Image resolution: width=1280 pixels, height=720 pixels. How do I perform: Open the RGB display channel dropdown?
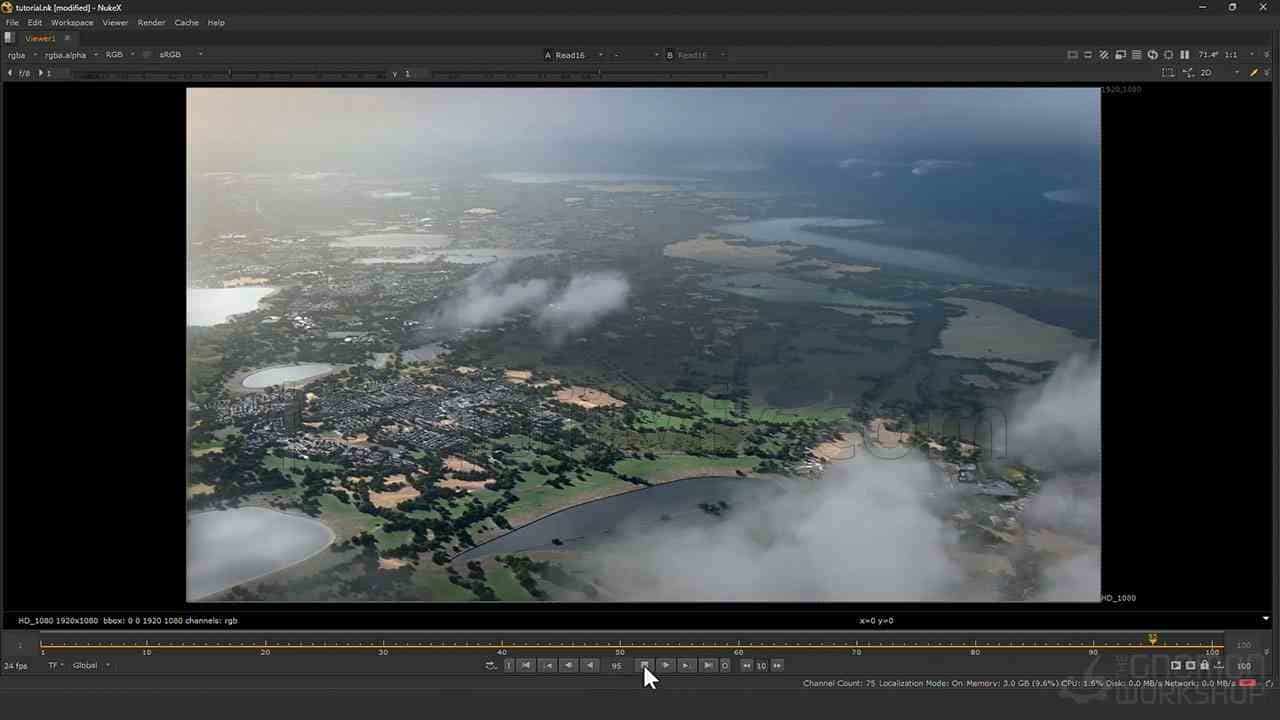[120, 55]
